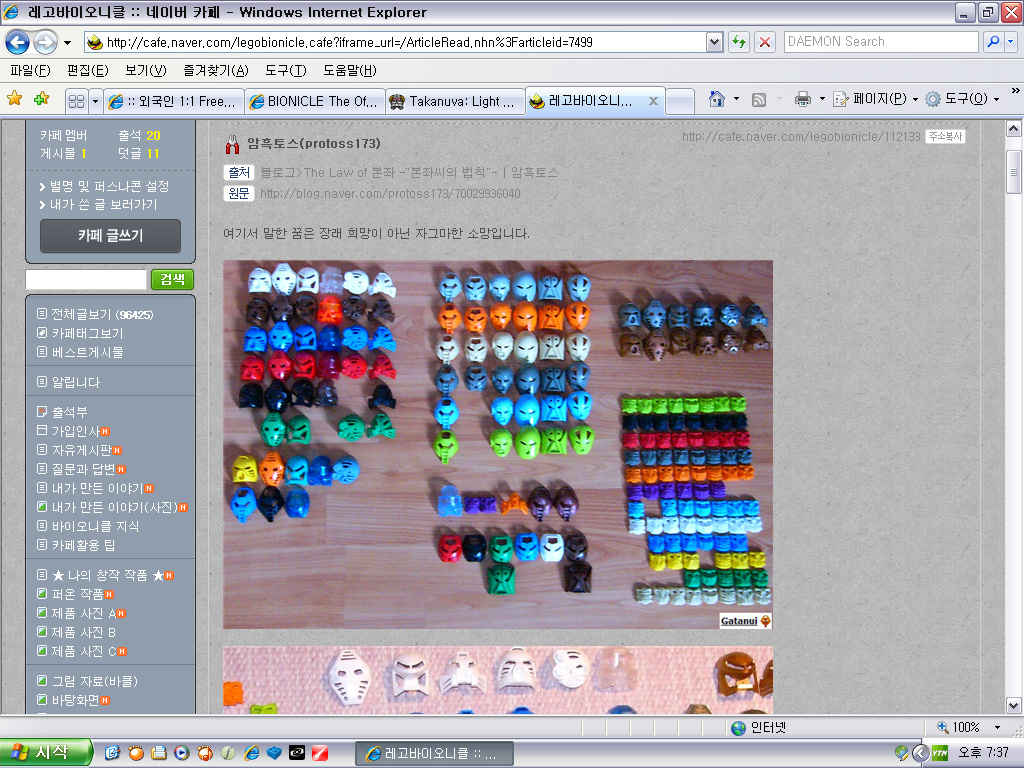Click the green 검색 button

coord(172,280)
